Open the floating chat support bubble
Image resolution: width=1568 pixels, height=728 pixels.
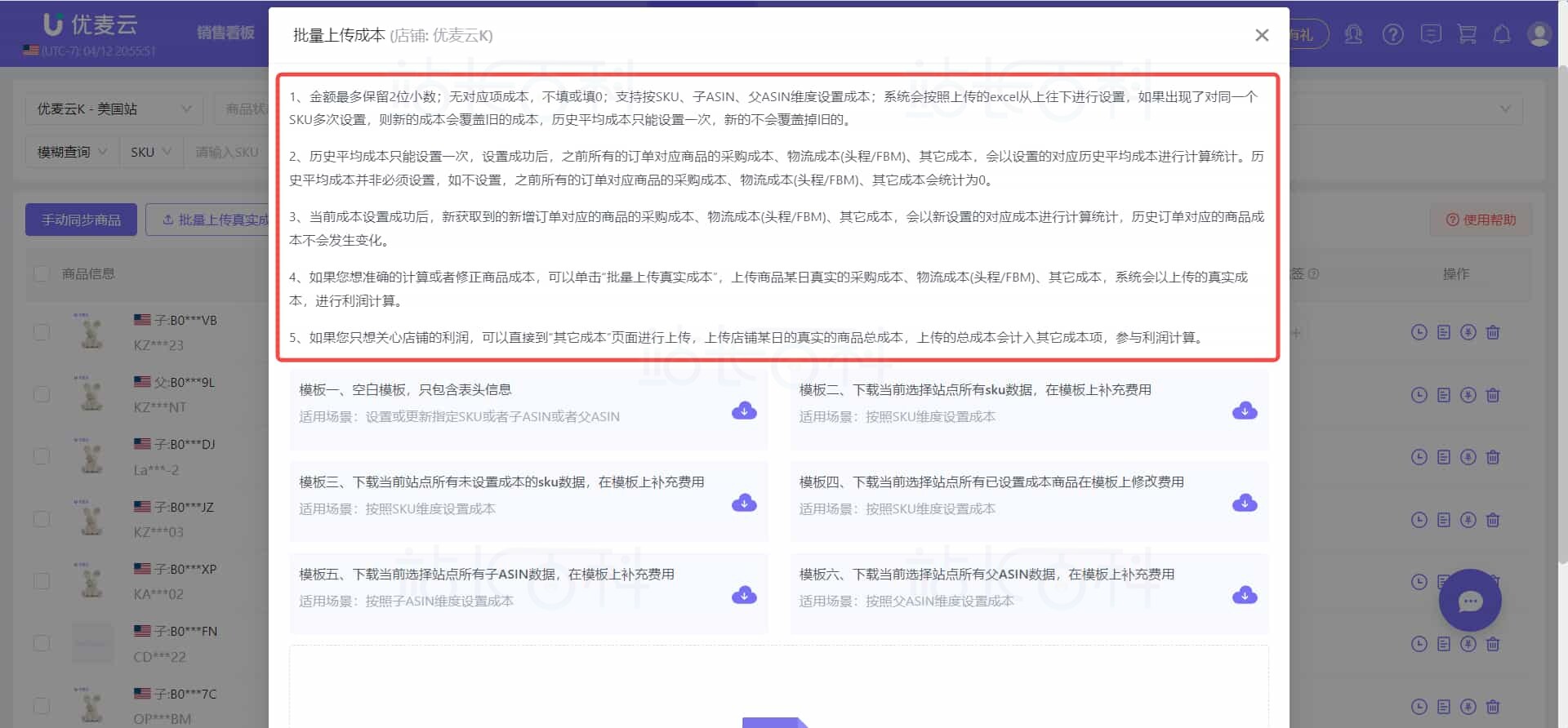pos(1470,601)
